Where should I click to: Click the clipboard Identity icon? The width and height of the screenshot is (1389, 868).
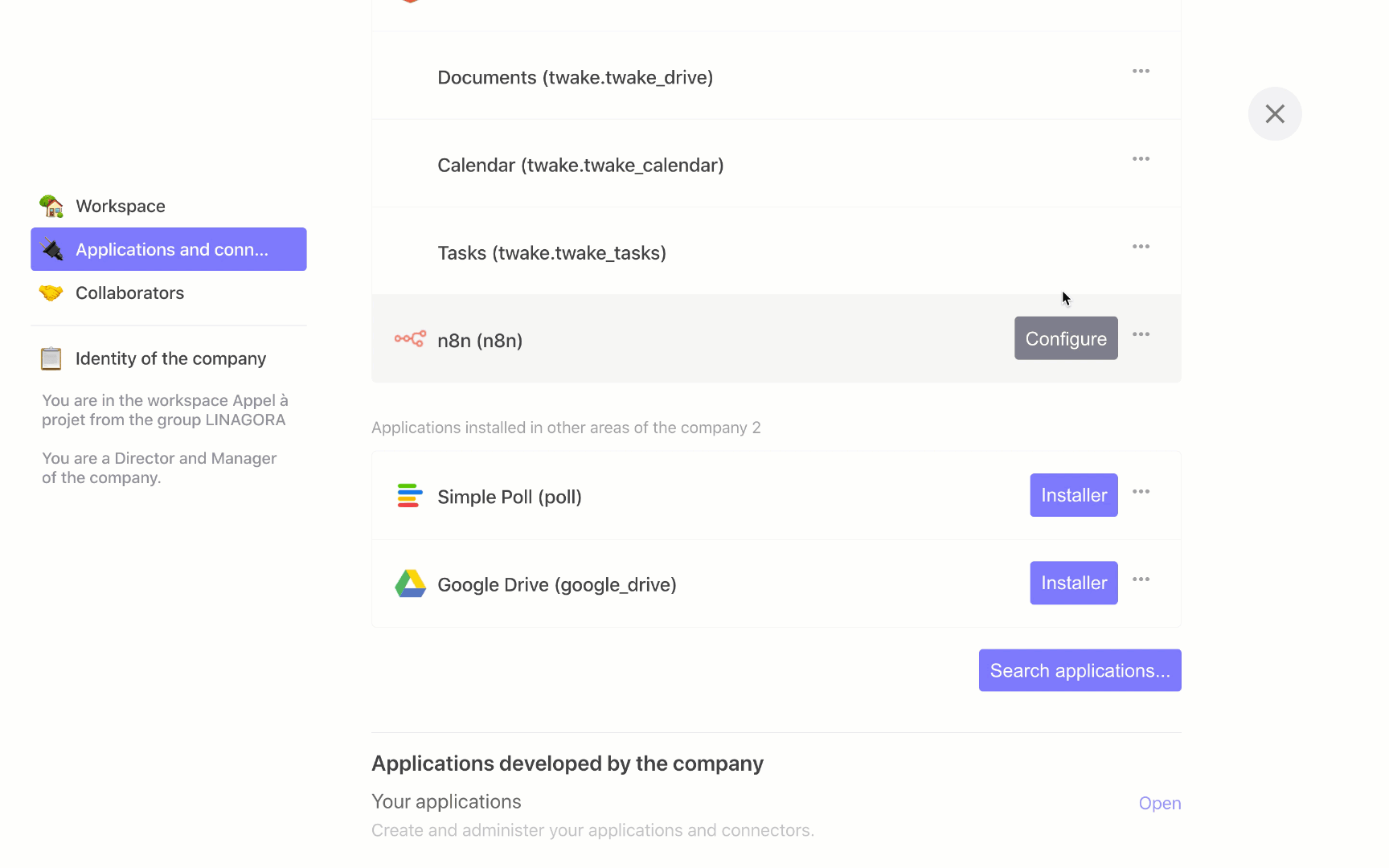[x=51, y=358]
